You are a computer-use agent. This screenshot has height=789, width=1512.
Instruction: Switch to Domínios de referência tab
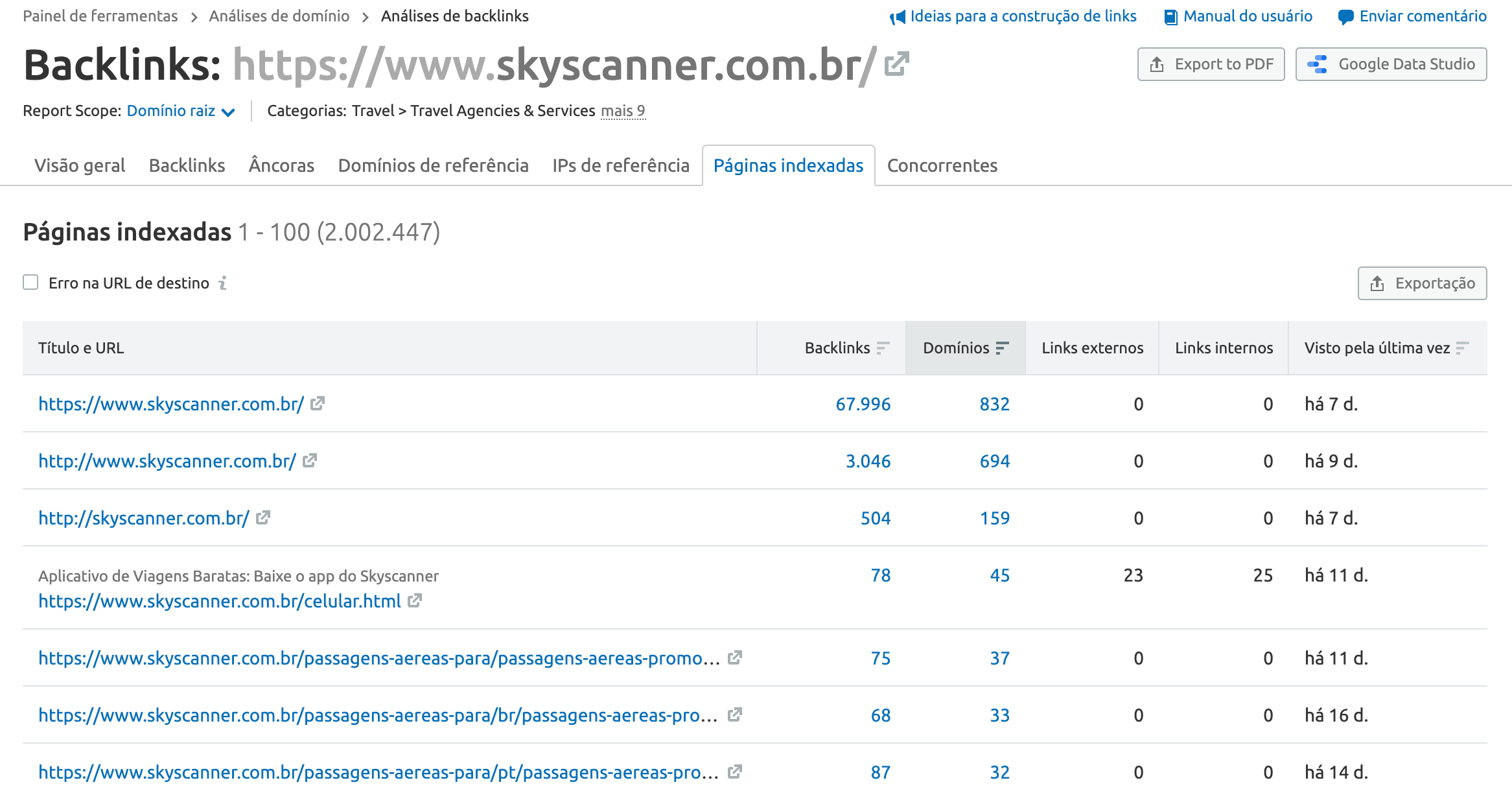(434, 165)
